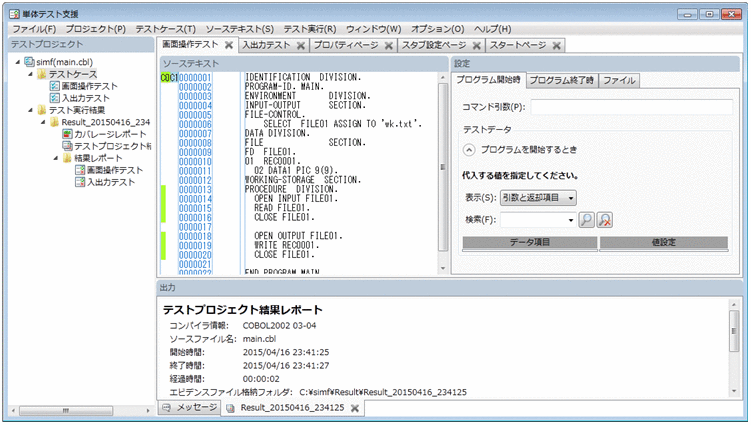Viewport: 751px width, 425px height.
Task: Close the 画面操作テスト tab
Action: [229, 45]
